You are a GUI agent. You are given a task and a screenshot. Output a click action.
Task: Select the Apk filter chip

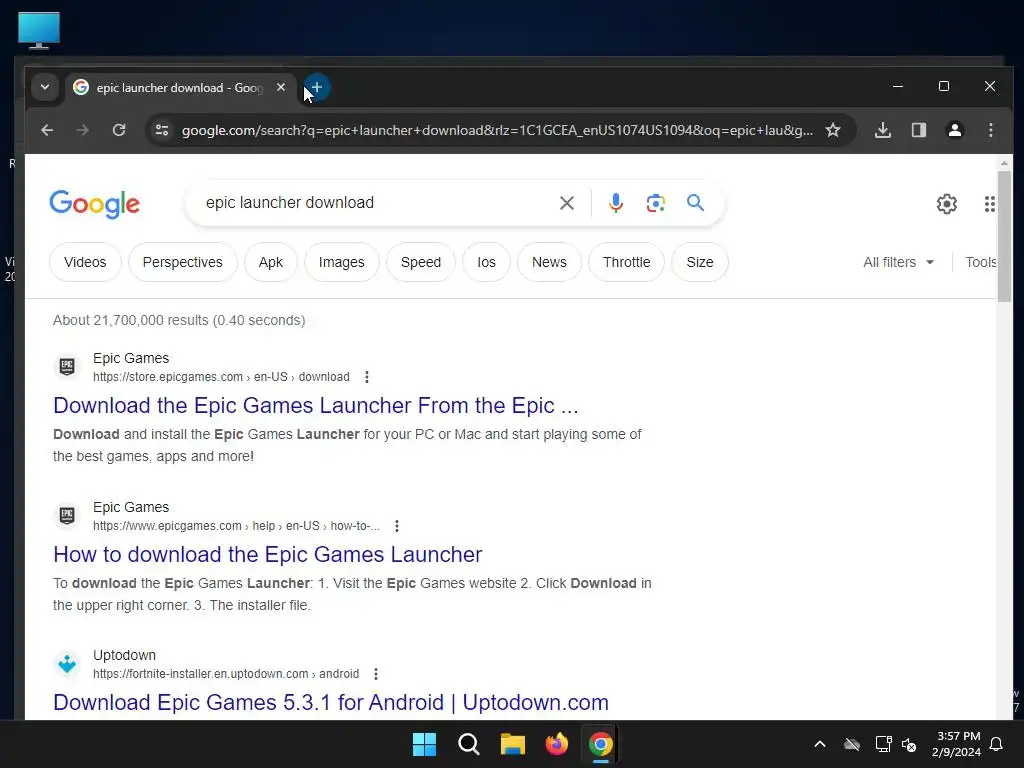(x=270, y=262)
